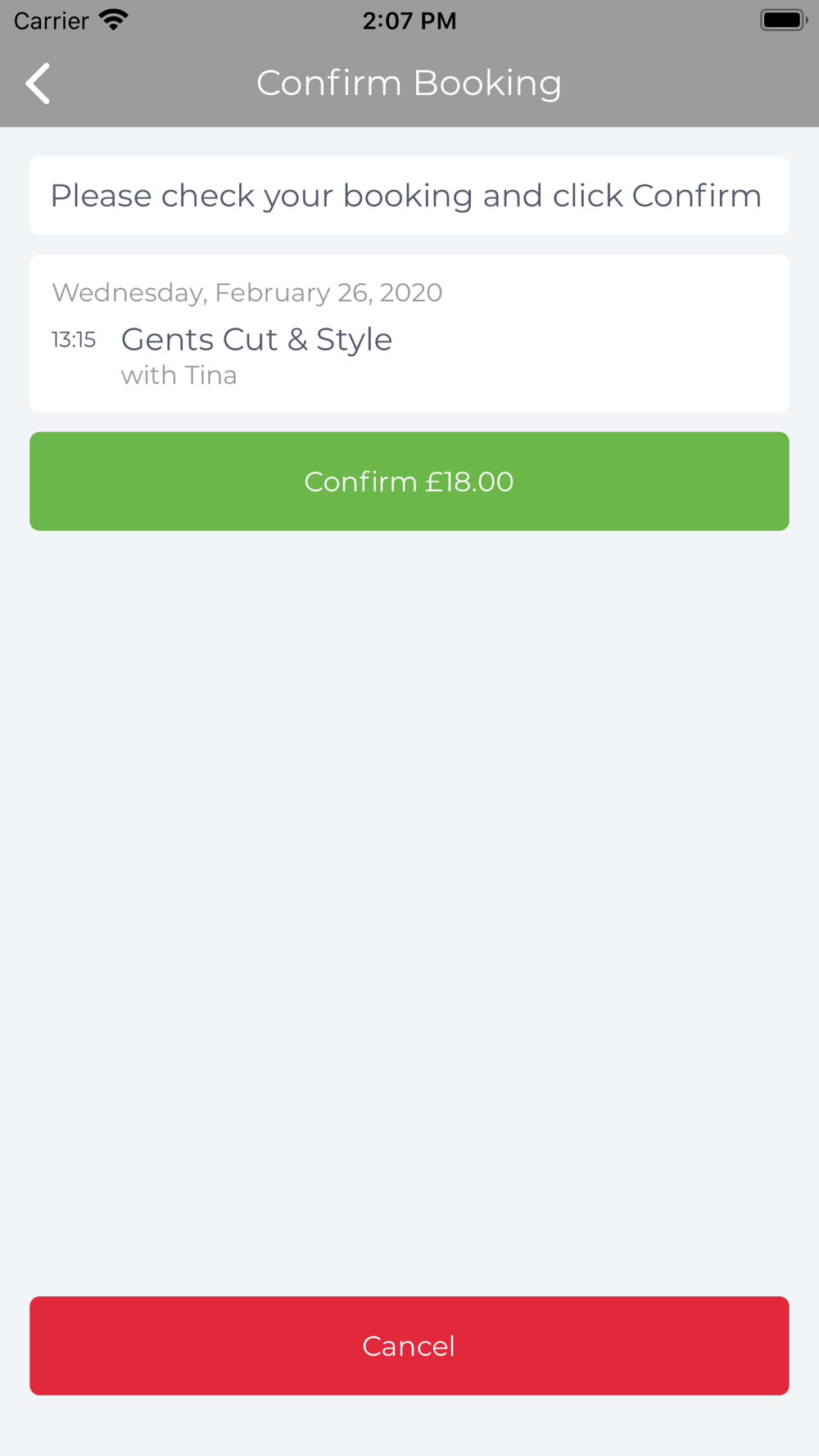Tap empty space right of service name

[590, 340]
